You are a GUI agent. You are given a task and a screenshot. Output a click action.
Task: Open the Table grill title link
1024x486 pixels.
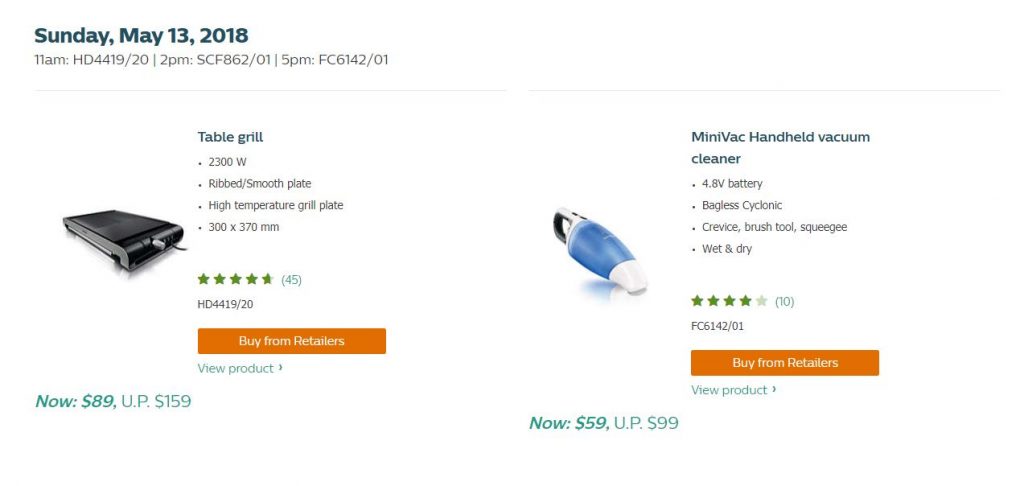[230, 137]
